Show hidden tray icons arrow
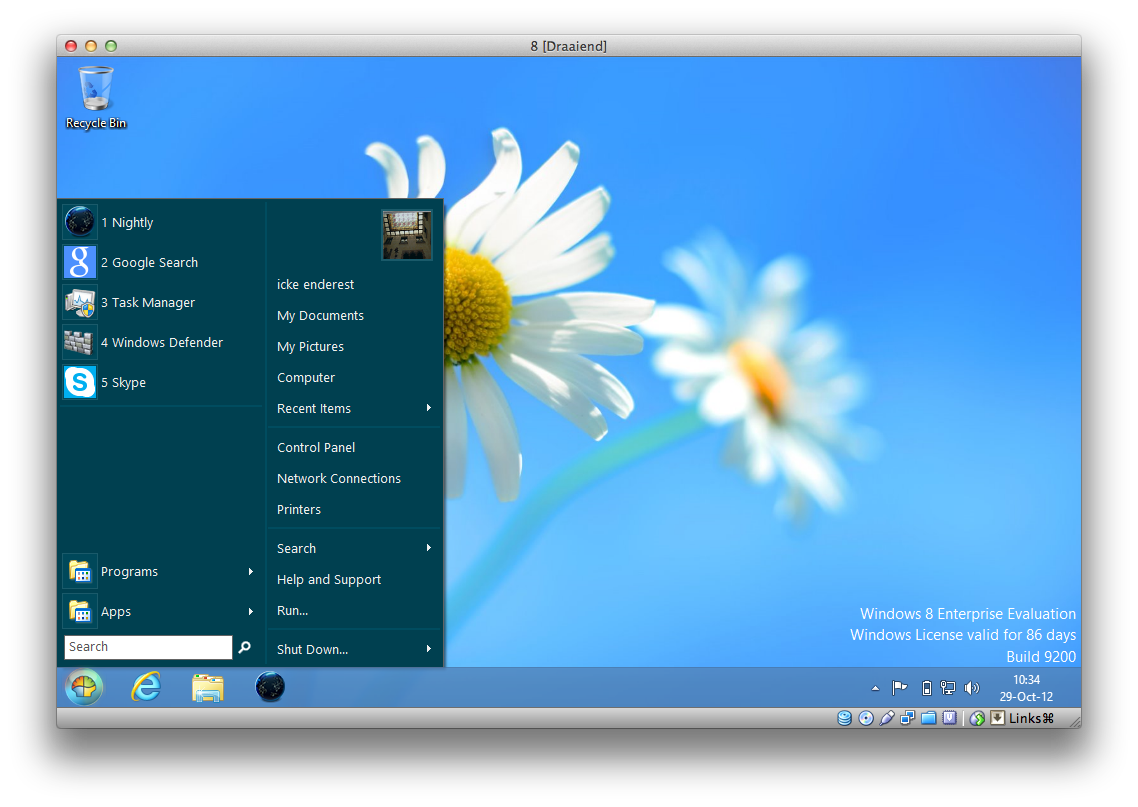This screenshot has width=1138, height=807. (876, 688)
